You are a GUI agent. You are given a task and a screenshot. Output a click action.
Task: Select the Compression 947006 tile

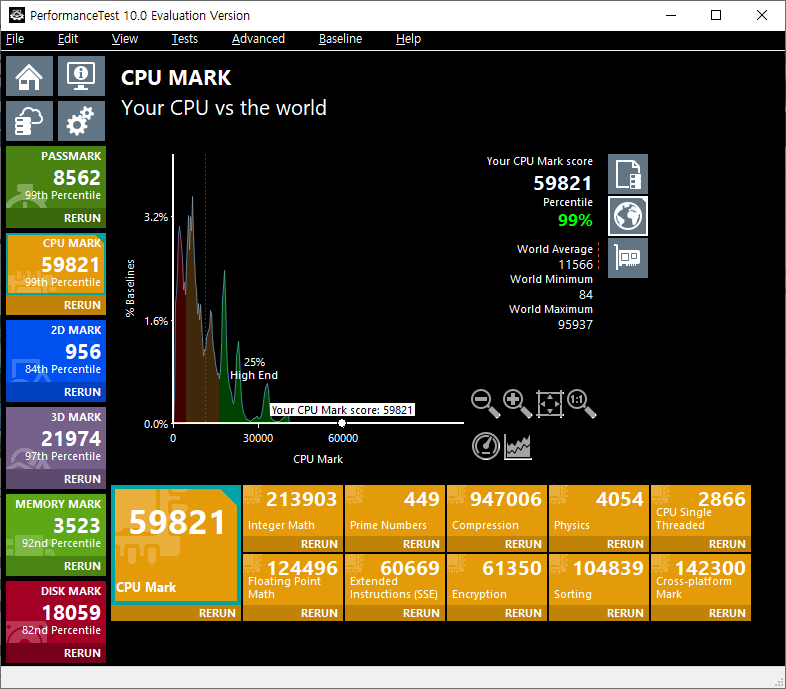click(x=497, y=510)
